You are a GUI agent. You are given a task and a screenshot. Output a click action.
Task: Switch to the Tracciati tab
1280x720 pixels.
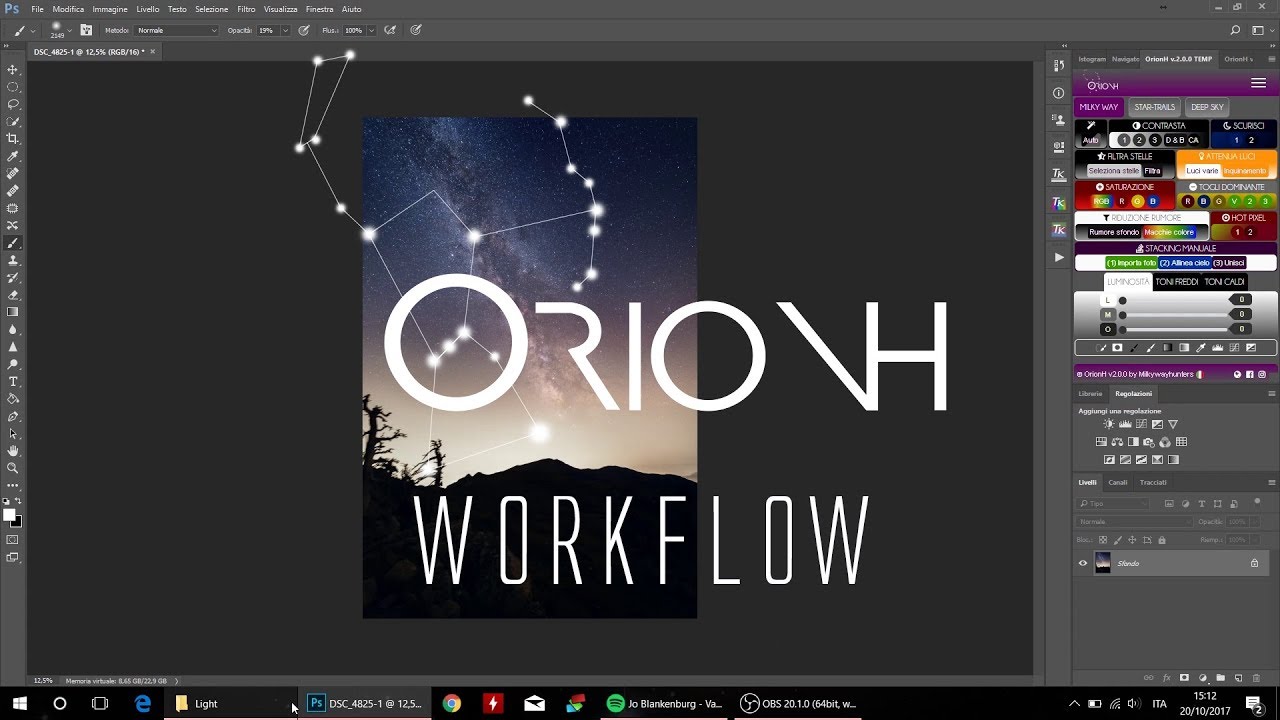pyautogui.click(x=1153, y=482)
